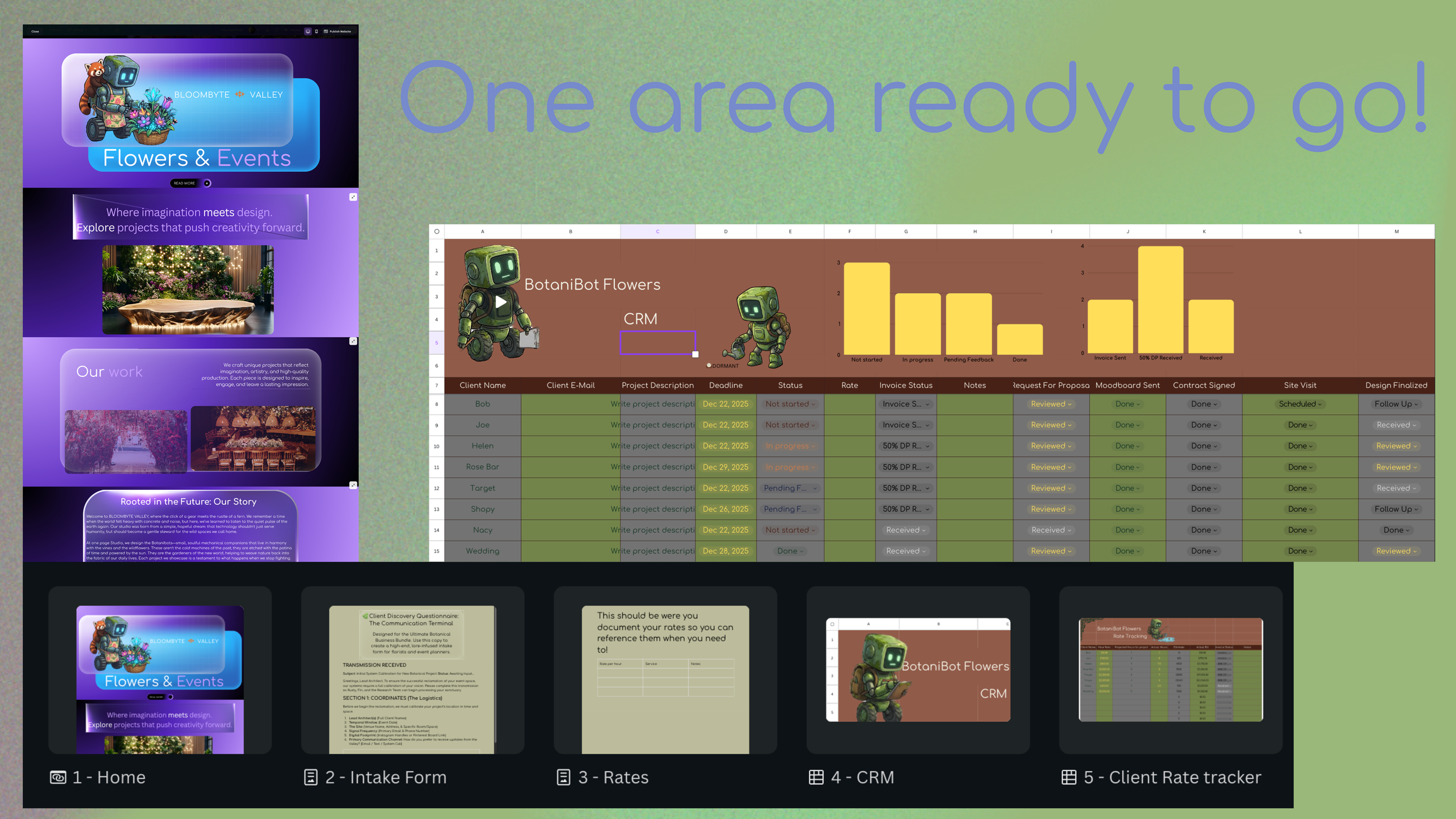Click the play button on the BotaniBot video
This screenshot has height=819, width=1456.
pyautogui.click(x=501, y=302)
